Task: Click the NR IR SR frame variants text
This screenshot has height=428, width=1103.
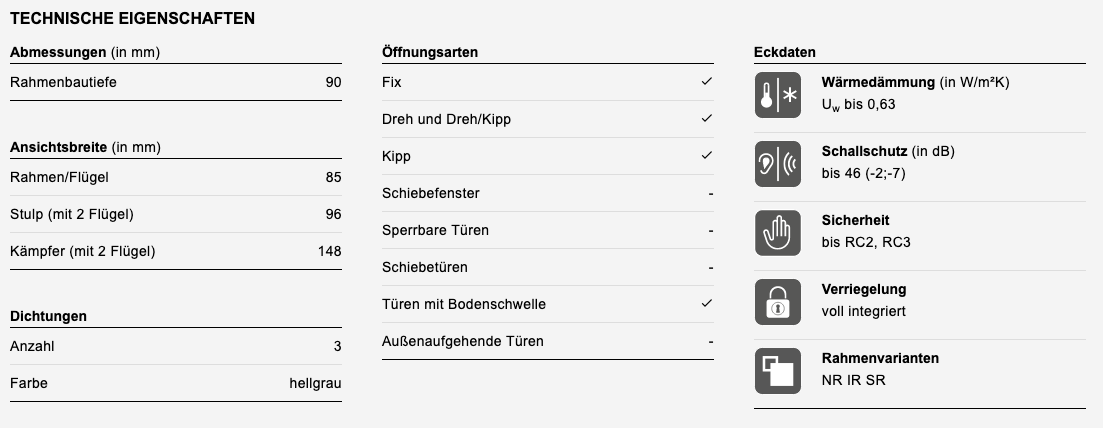Action: point(853,380)
